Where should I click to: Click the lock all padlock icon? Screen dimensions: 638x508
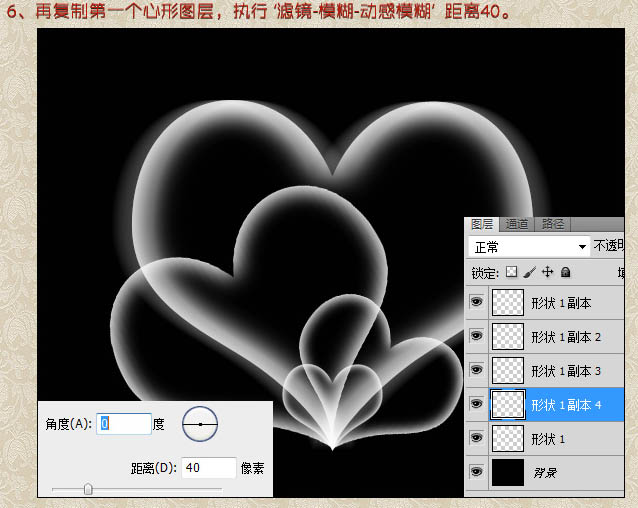[565, 272]
